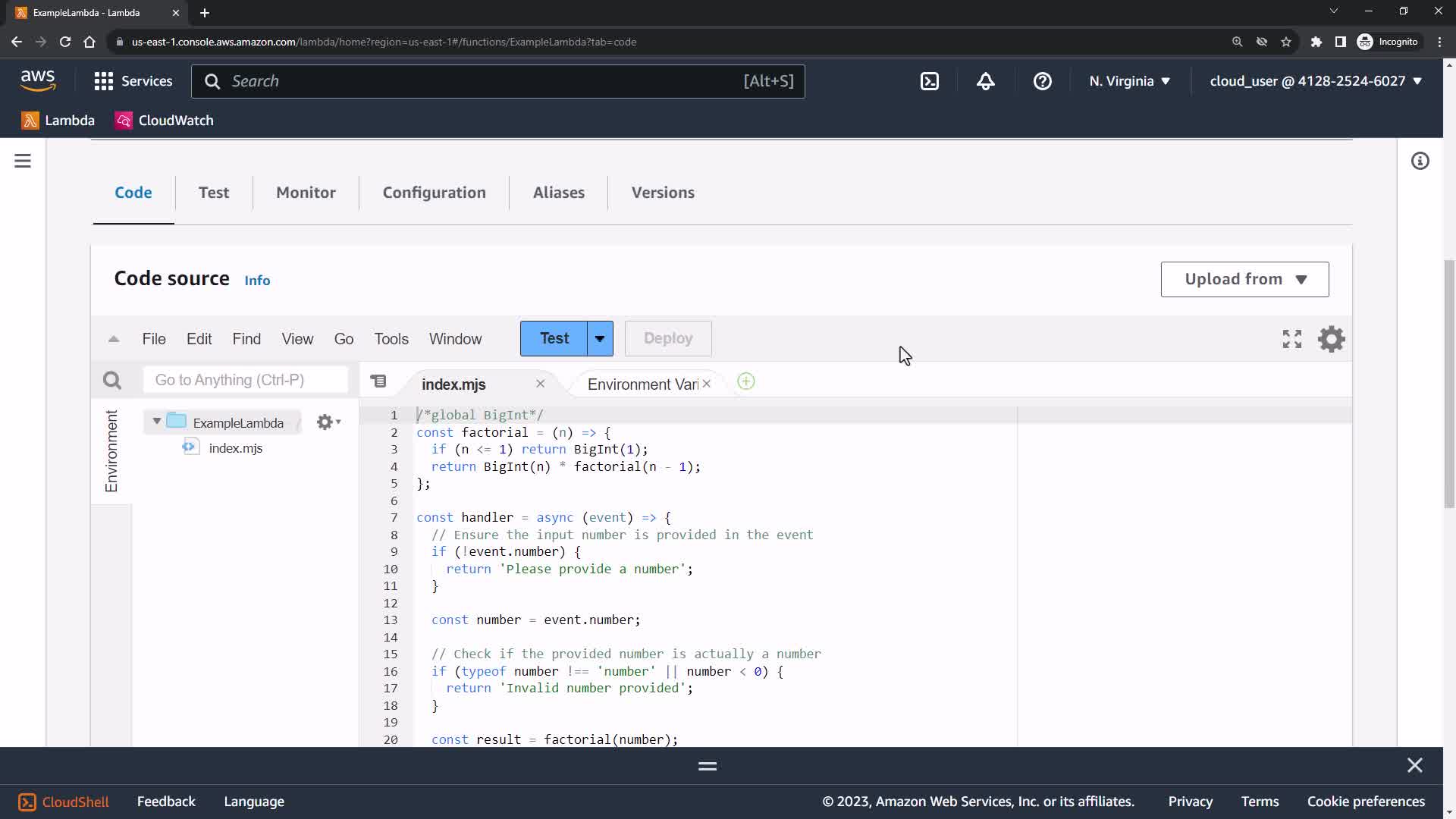Click the Info link beside Code source
The image size is (1456, 819).
(257, 281)
